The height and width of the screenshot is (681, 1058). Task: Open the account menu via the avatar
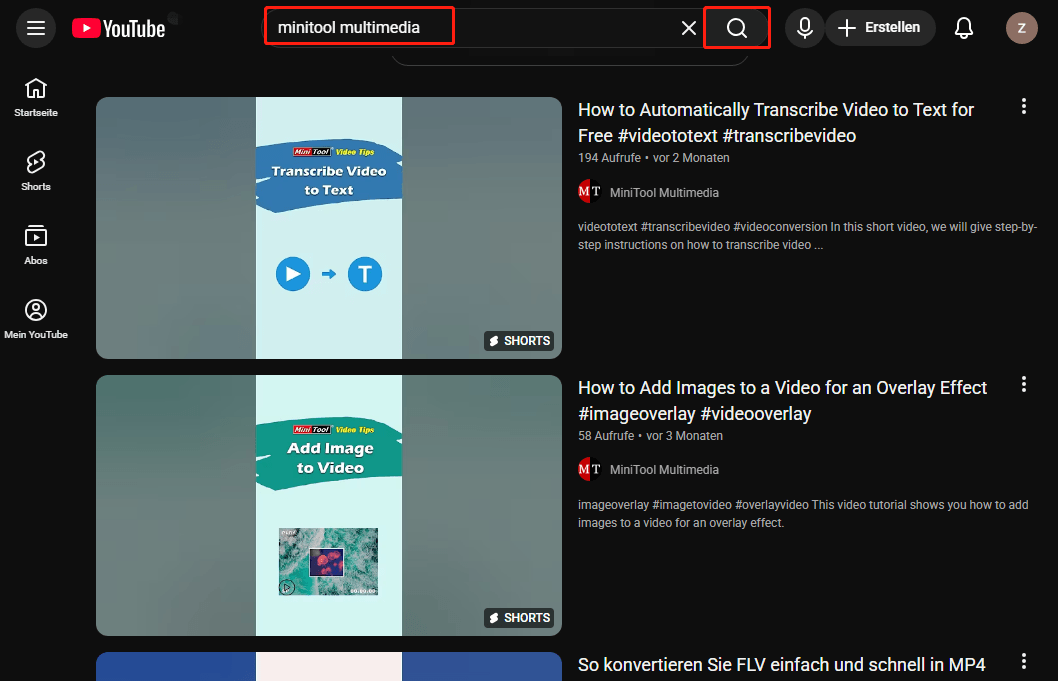[1021, 28]
